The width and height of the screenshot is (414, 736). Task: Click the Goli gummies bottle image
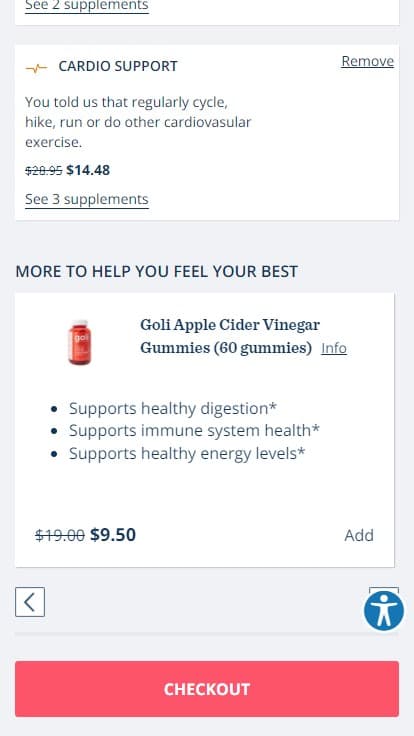coord(79,342)
